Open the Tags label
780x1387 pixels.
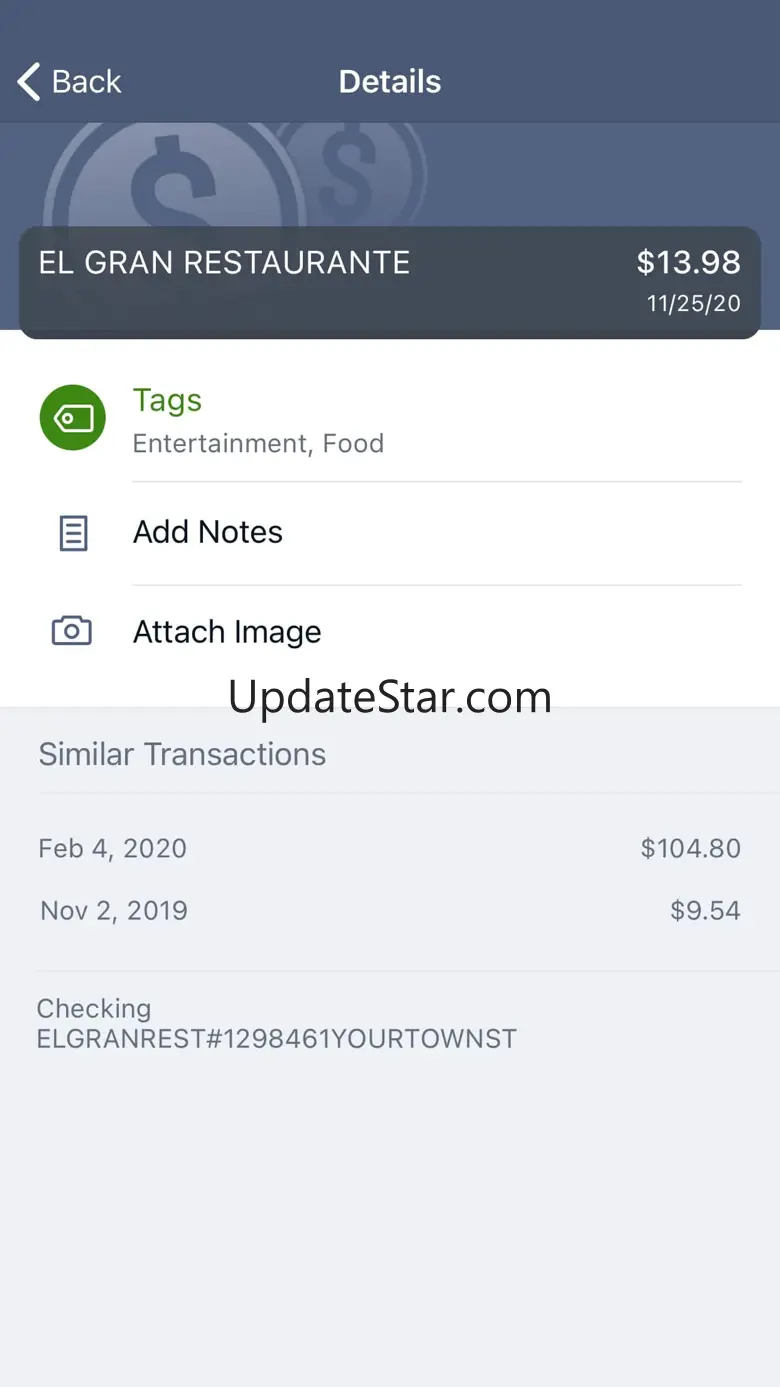[x=167, y=400]
